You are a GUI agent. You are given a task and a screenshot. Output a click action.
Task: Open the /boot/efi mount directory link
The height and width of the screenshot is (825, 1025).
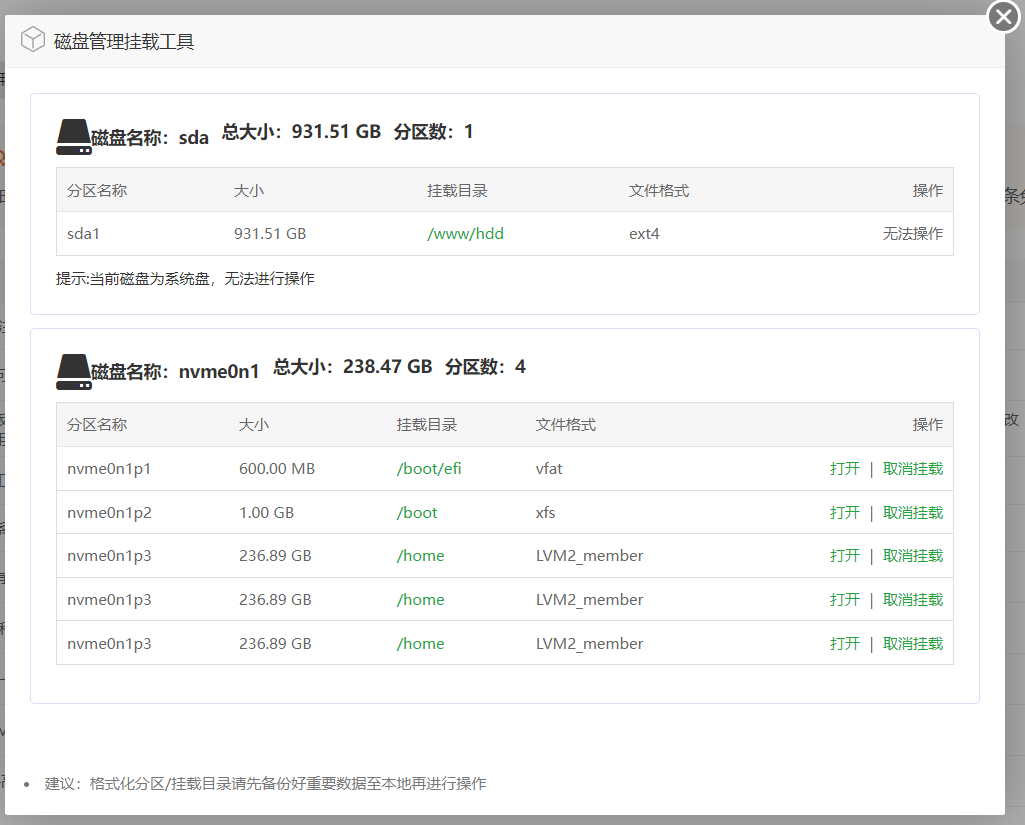click(429, 469)
